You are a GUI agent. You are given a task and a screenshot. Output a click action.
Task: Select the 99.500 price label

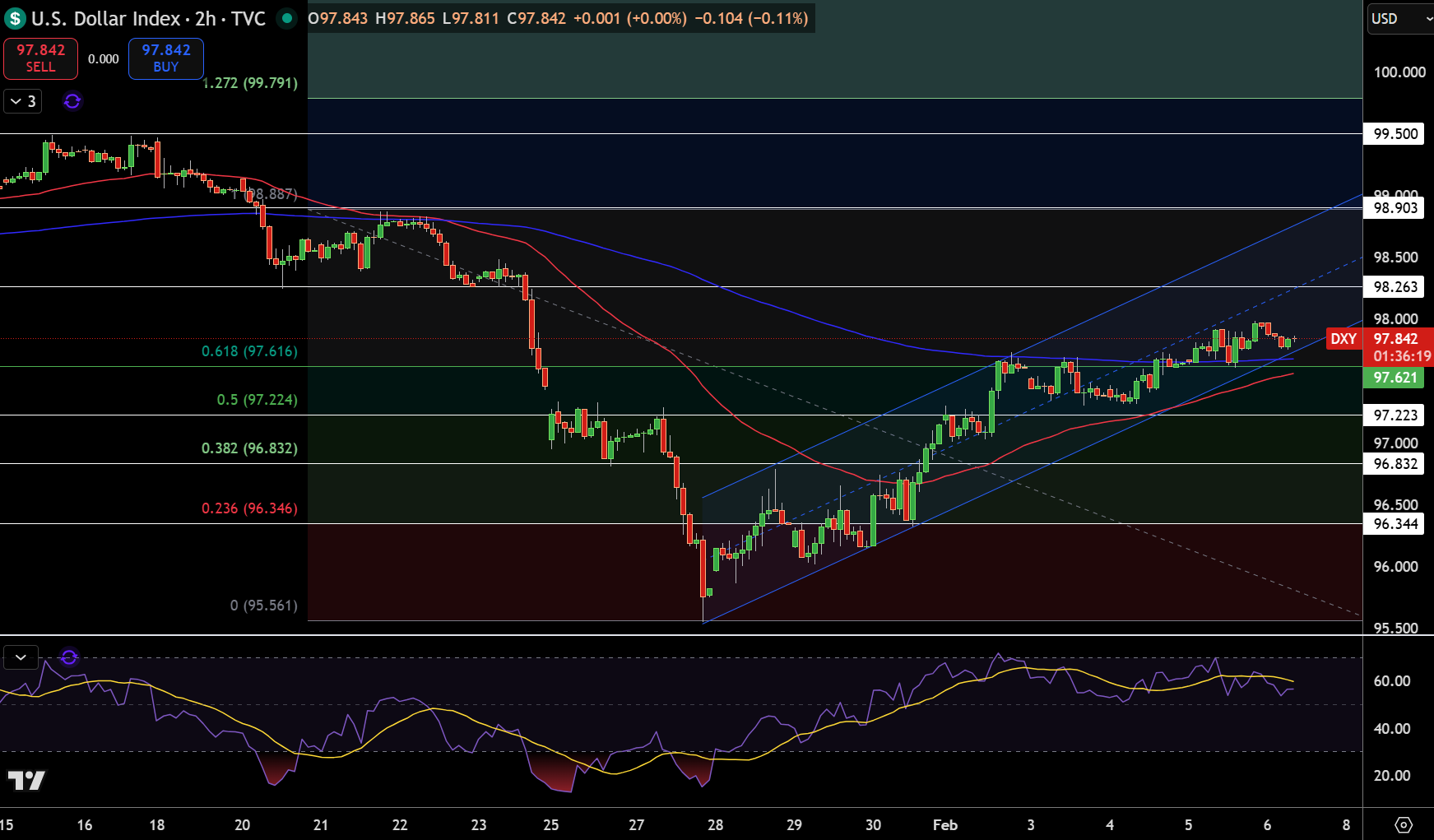pyautogui.click(x=1395, y=134)
